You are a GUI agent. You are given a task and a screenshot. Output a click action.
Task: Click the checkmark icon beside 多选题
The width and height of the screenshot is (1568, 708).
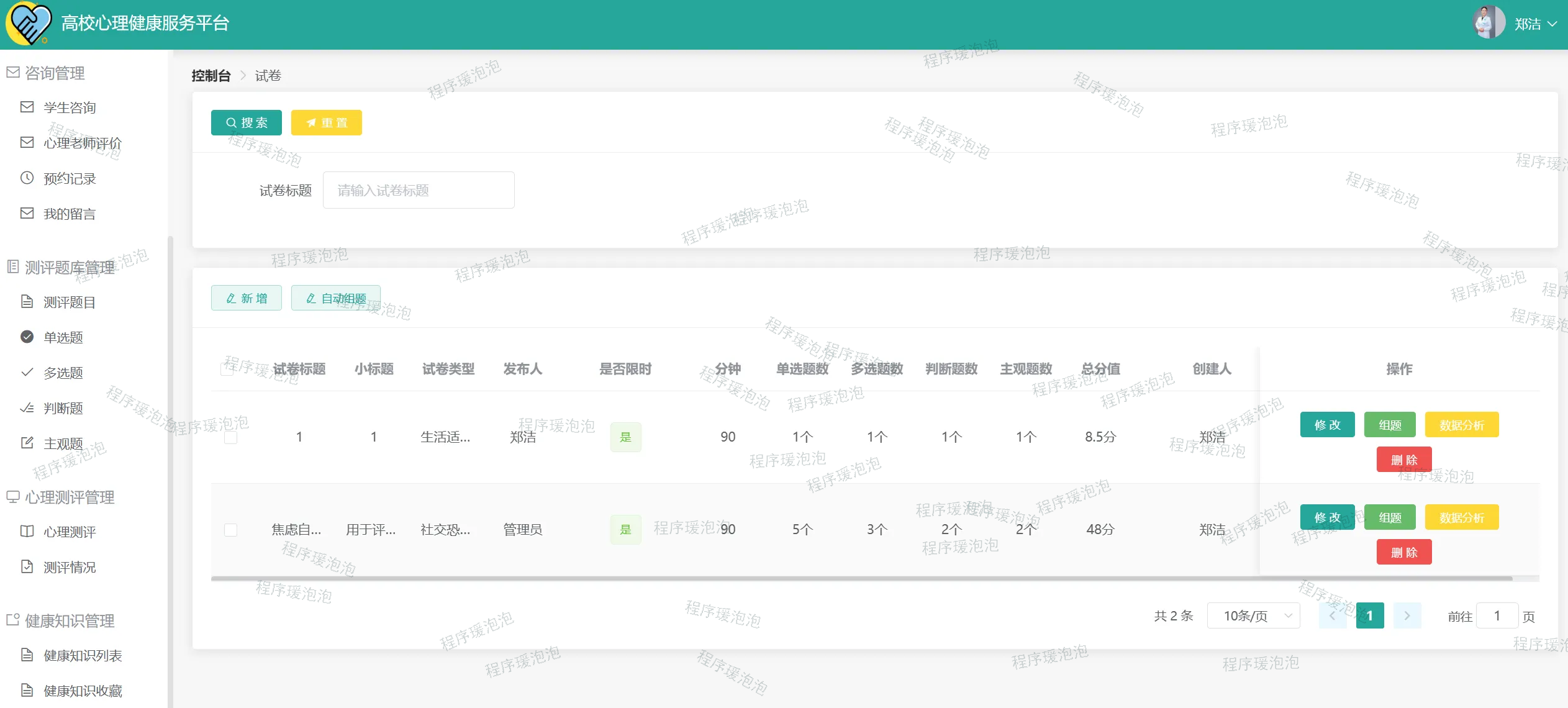pos(27,373)
